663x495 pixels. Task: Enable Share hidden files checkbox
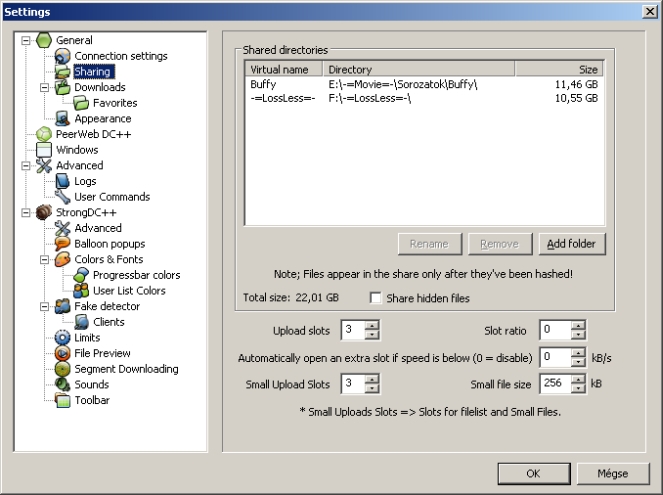(376, 298)
